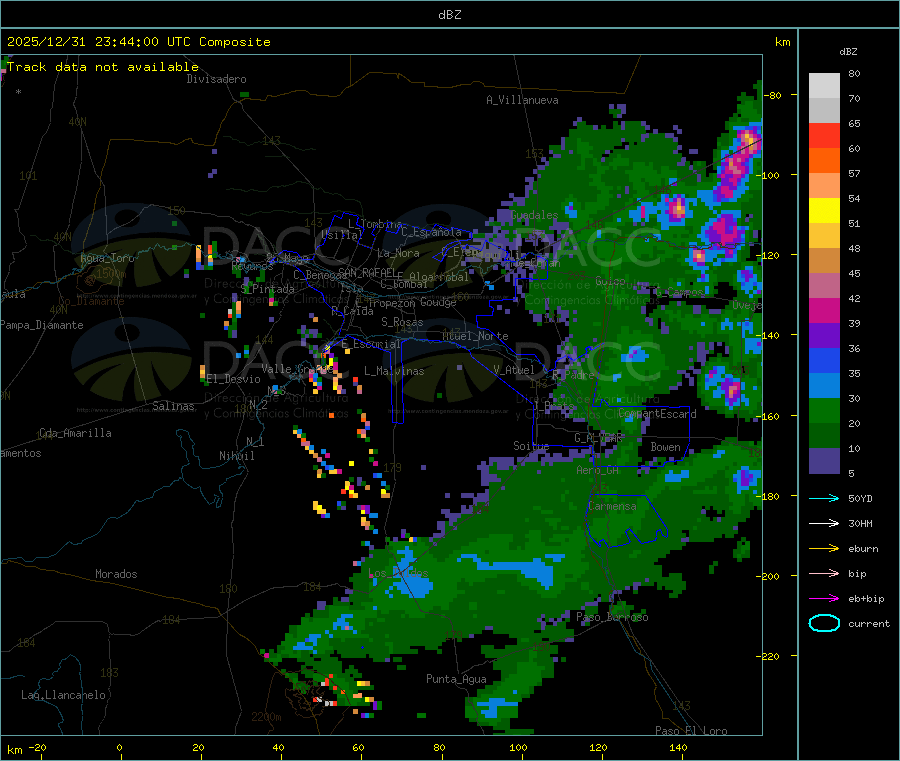Click the 'km' label at the top right of map
Screen dimensions: 900x761
[x=782, y=42]
